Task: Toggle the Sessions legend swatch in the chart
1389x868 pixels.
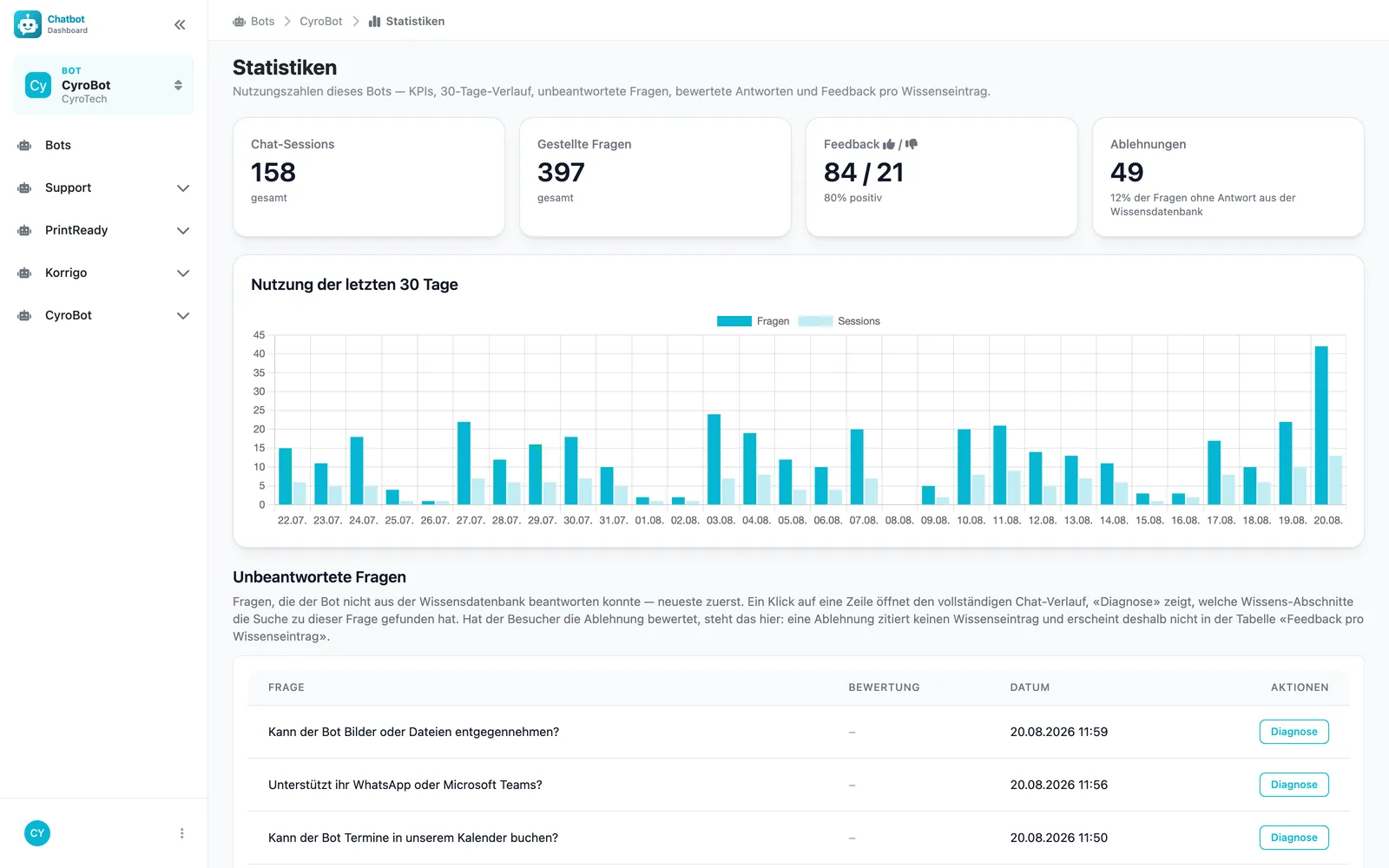Action: coord(815,321)
